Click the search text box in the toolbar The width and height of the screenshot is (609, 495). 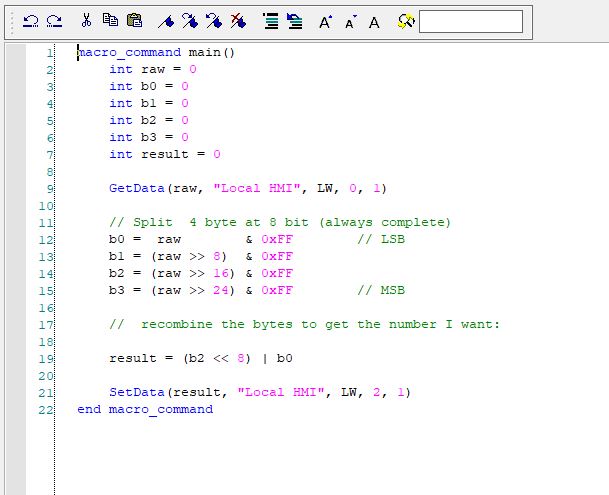470,21
